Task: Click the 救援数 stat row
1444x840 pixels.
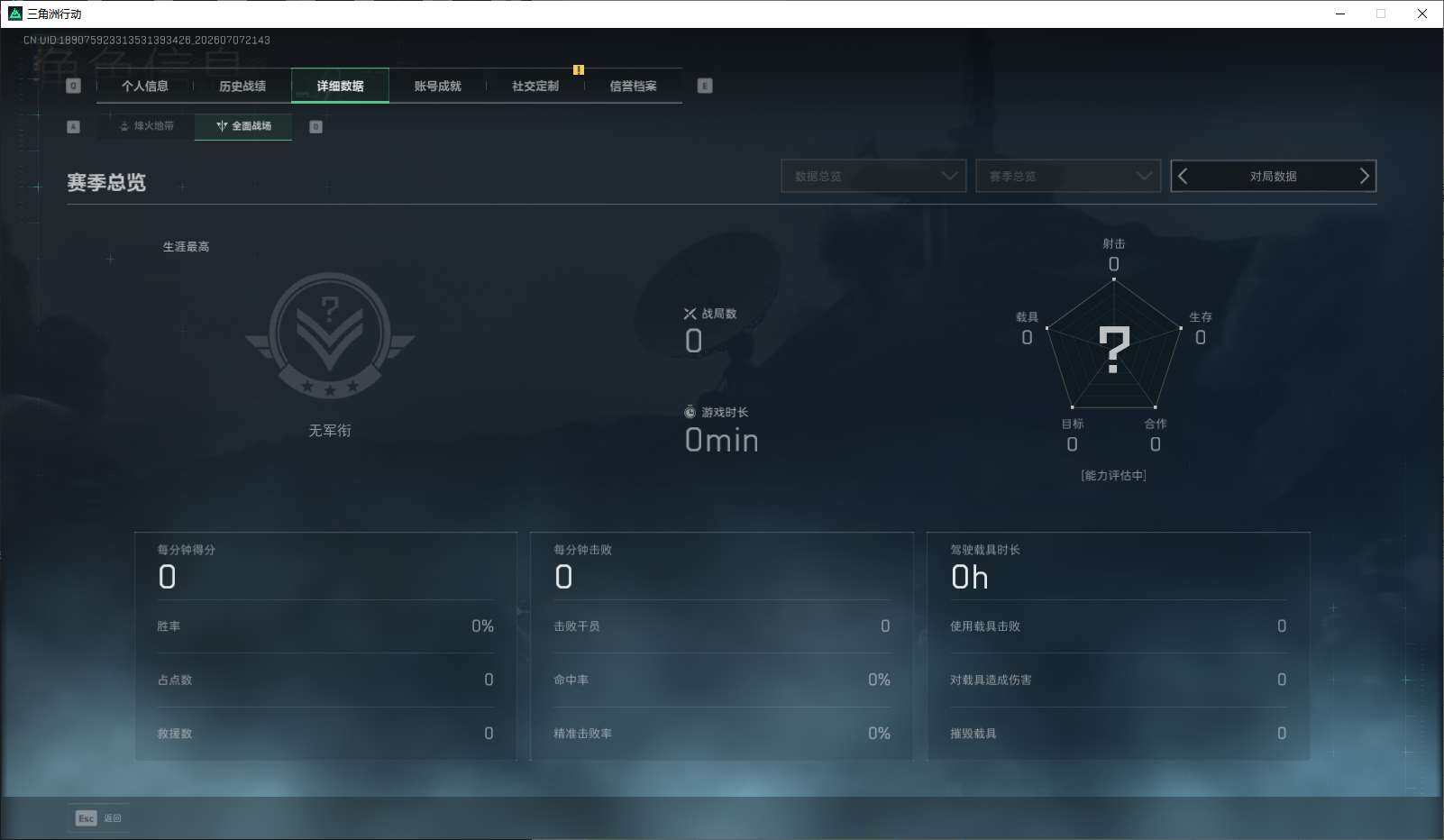Action: [x=325, y=734]
